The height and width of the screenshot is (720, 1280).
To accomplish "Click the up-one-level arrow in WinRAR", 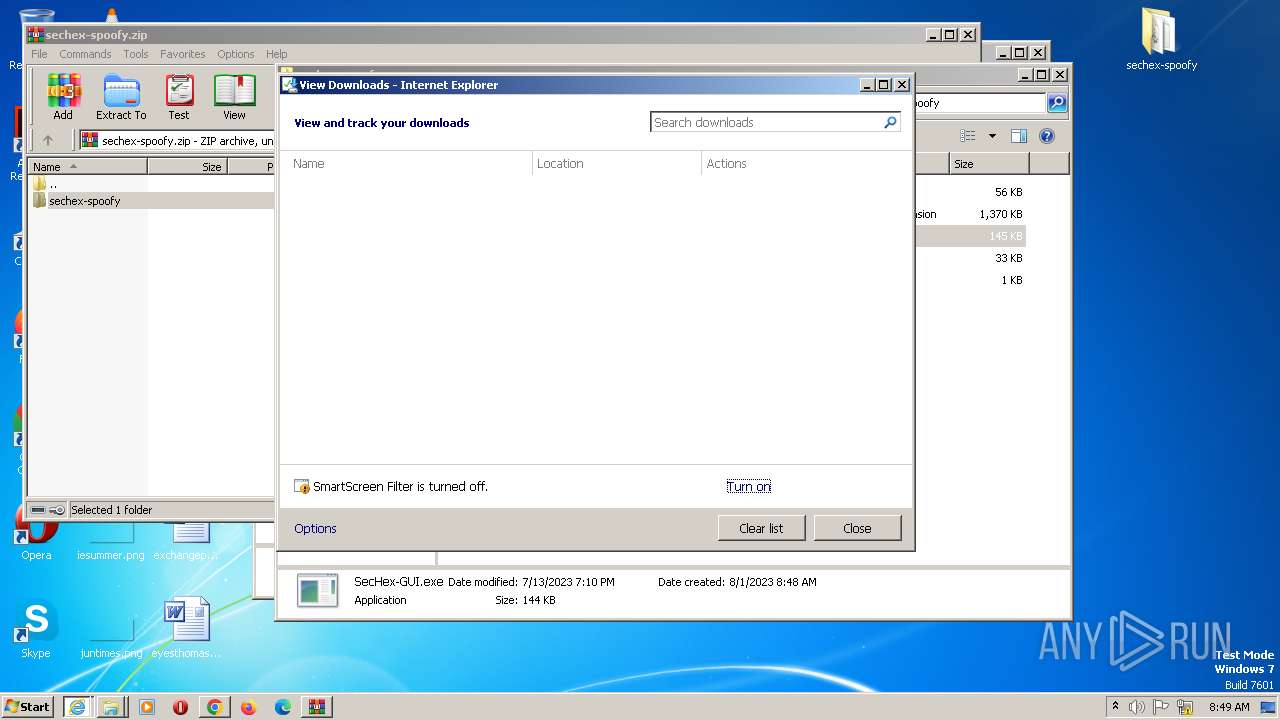I will (47, 141).
